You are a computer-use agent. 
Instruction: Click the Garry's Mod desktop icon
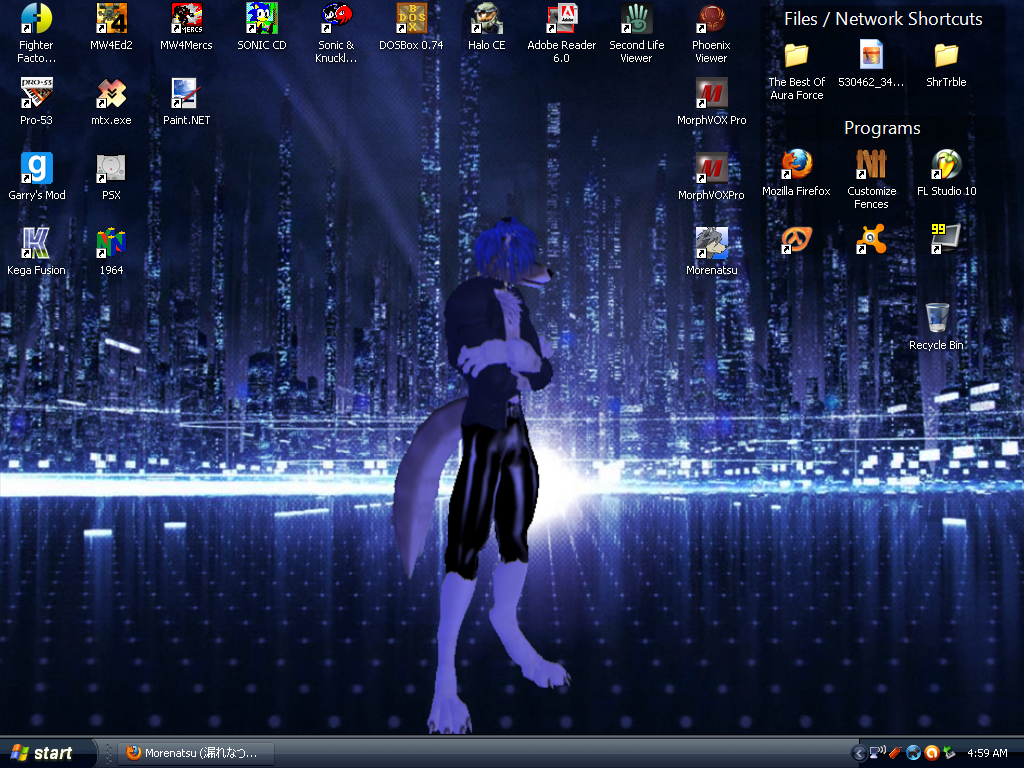(x=36, y=169)
